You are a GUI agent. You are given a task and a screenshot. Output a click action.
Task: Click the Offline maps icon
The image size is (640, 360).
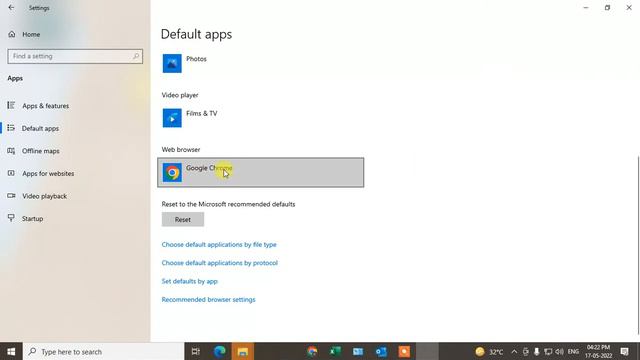pos(11,151)
